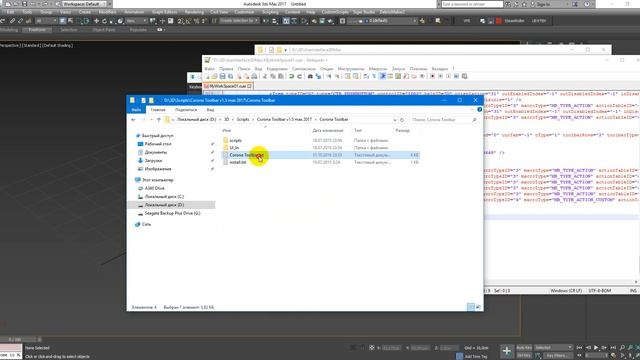Screen dimensions: 640x360
Task: Sort files by the Тип column
Action: (x=358, y=131)
